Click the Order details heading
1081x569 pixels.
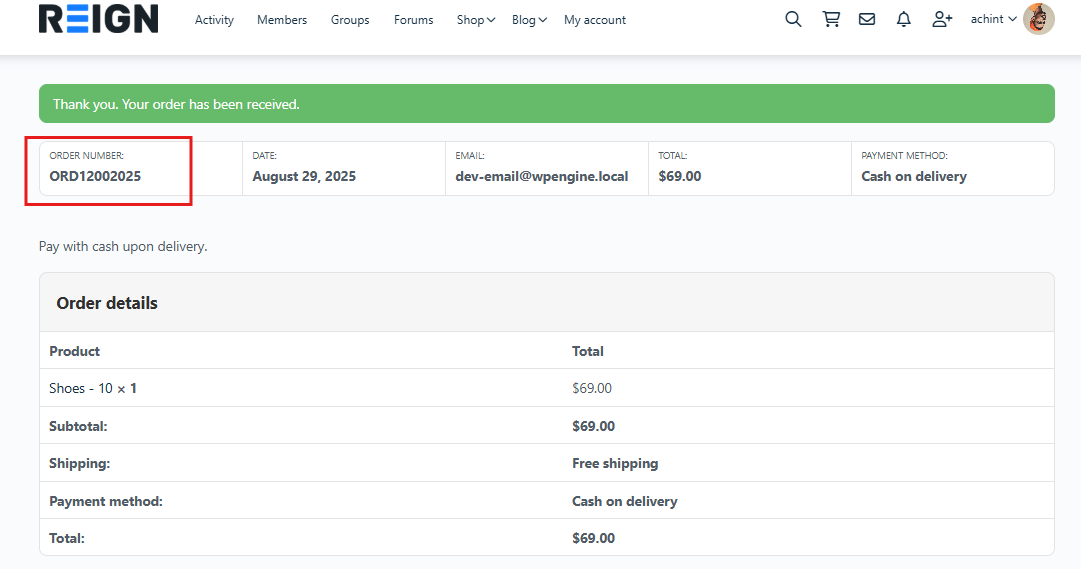click(x=107, y=303)
